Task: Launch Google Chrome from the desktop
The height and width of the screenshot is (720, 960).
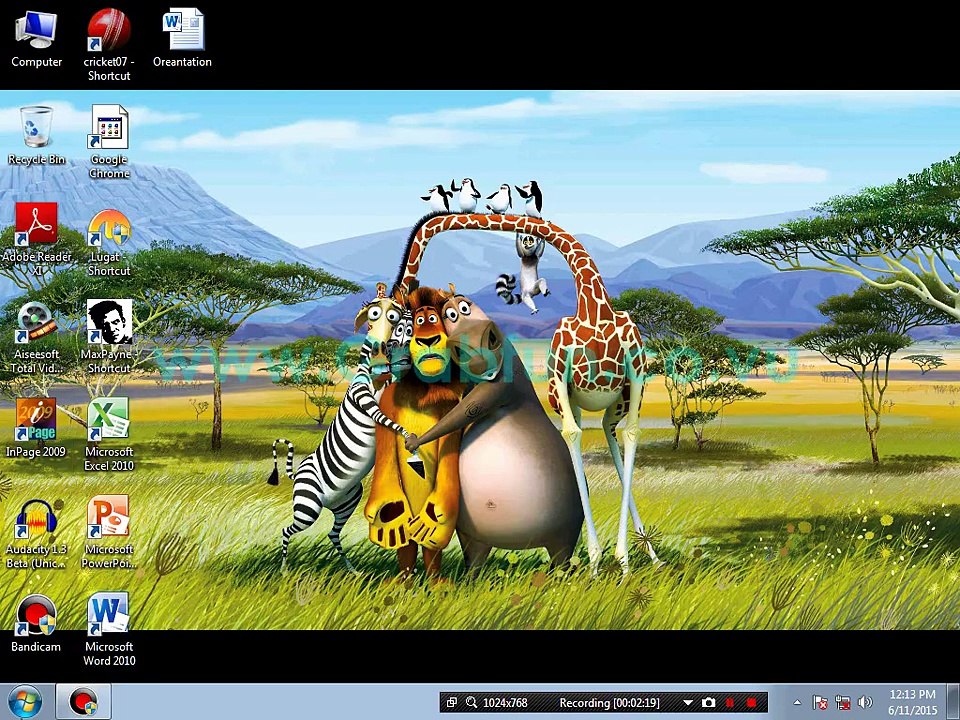Action: pos(109,142)
